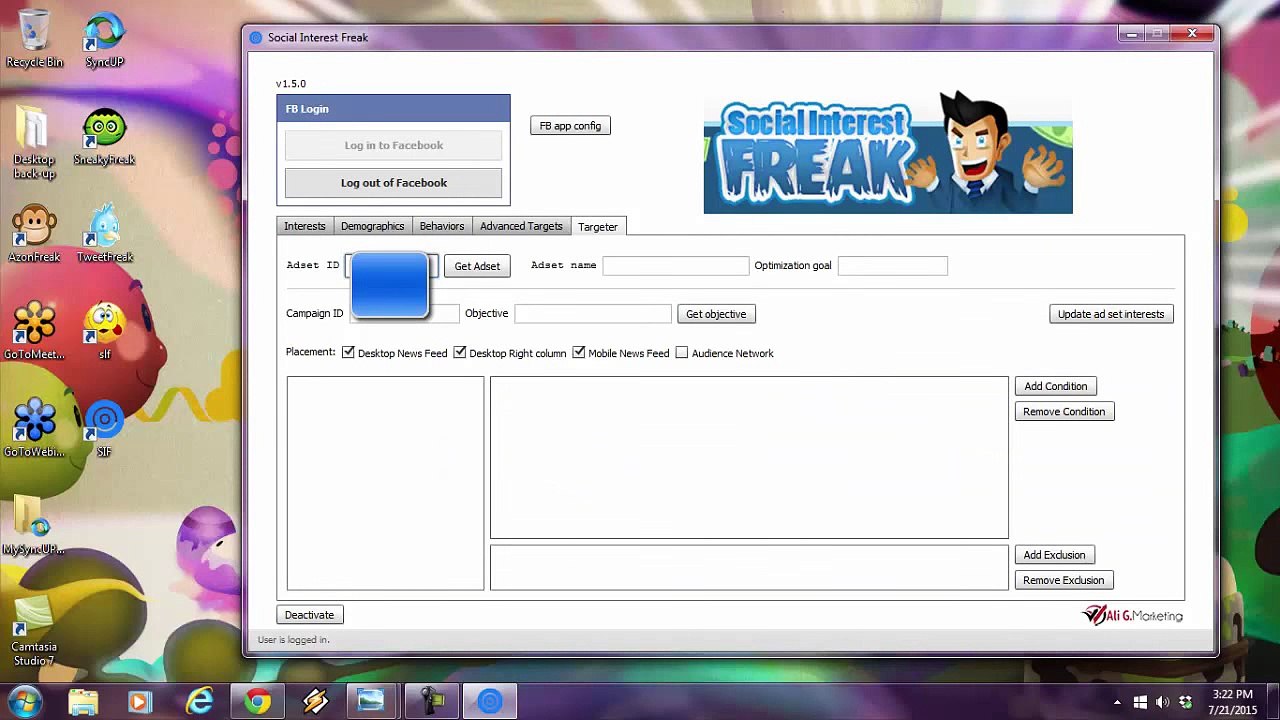
Task: Click into the Objective text field
Action: (x=593, y=314)
